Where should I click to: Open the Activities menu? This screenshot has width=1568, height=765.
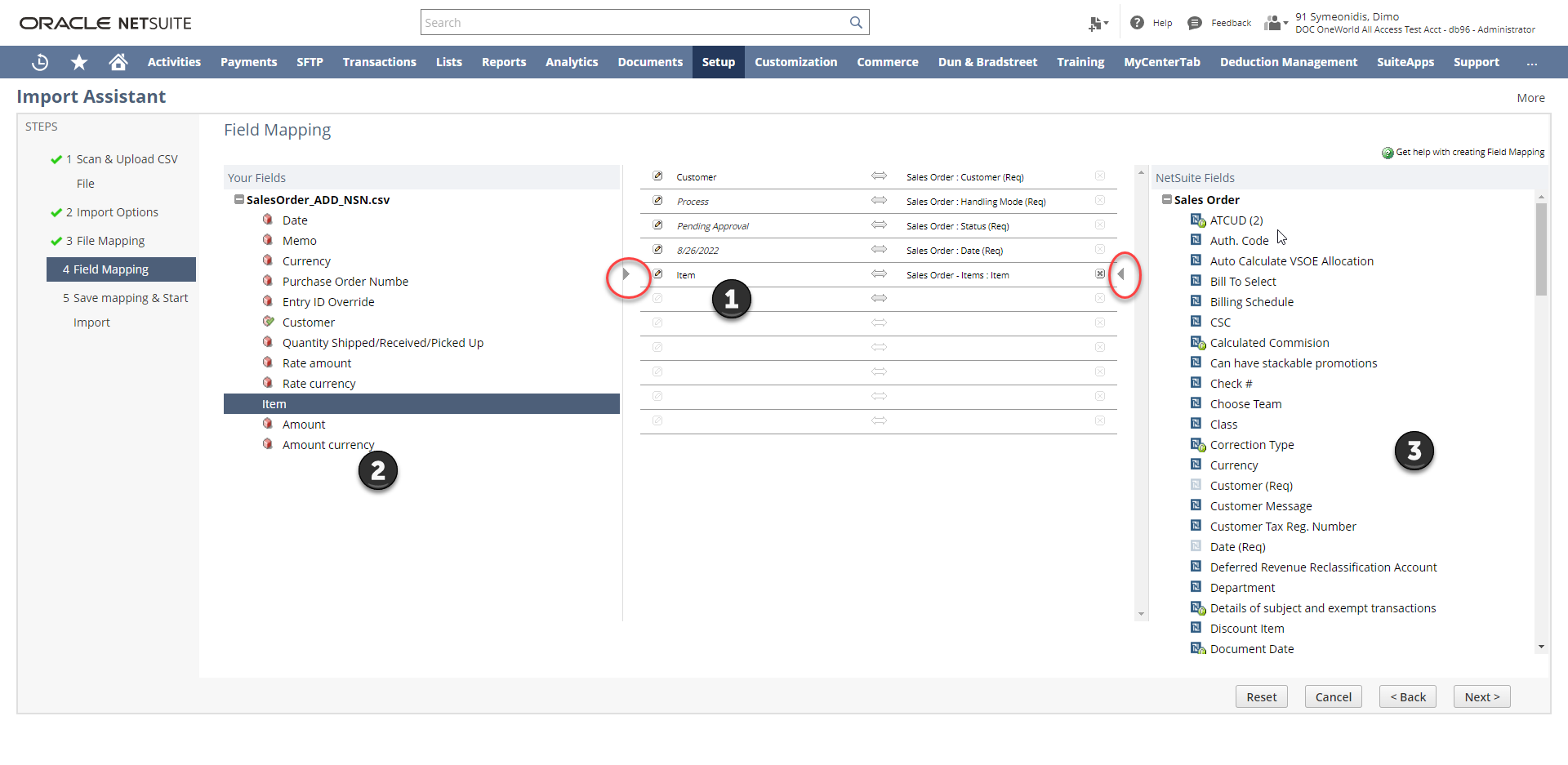174,62
